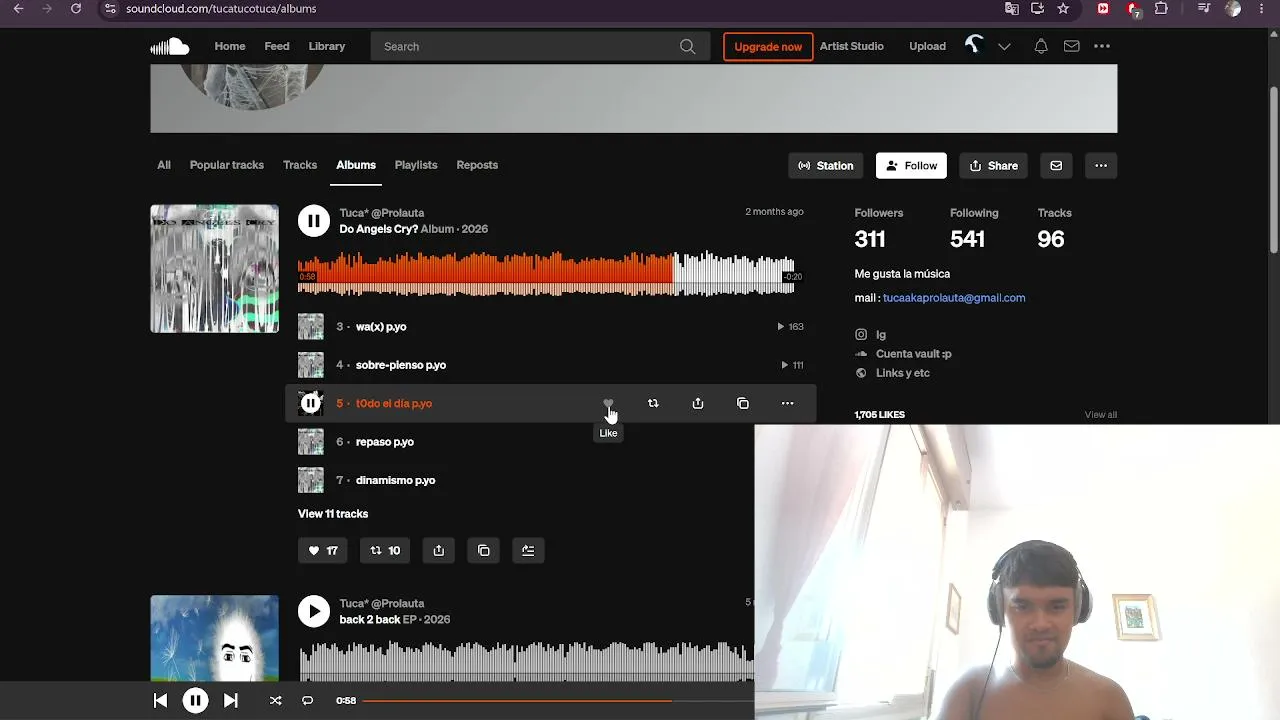
Task: Go back in the browser
Action: [x=18, y=9]
